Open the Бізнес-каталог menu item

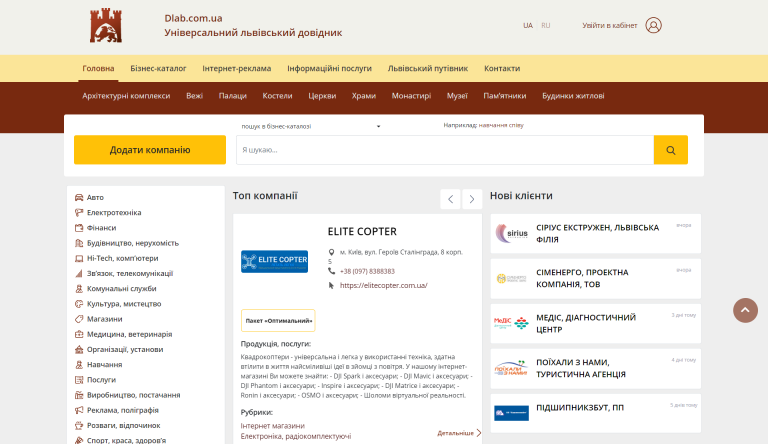point(158,69)
